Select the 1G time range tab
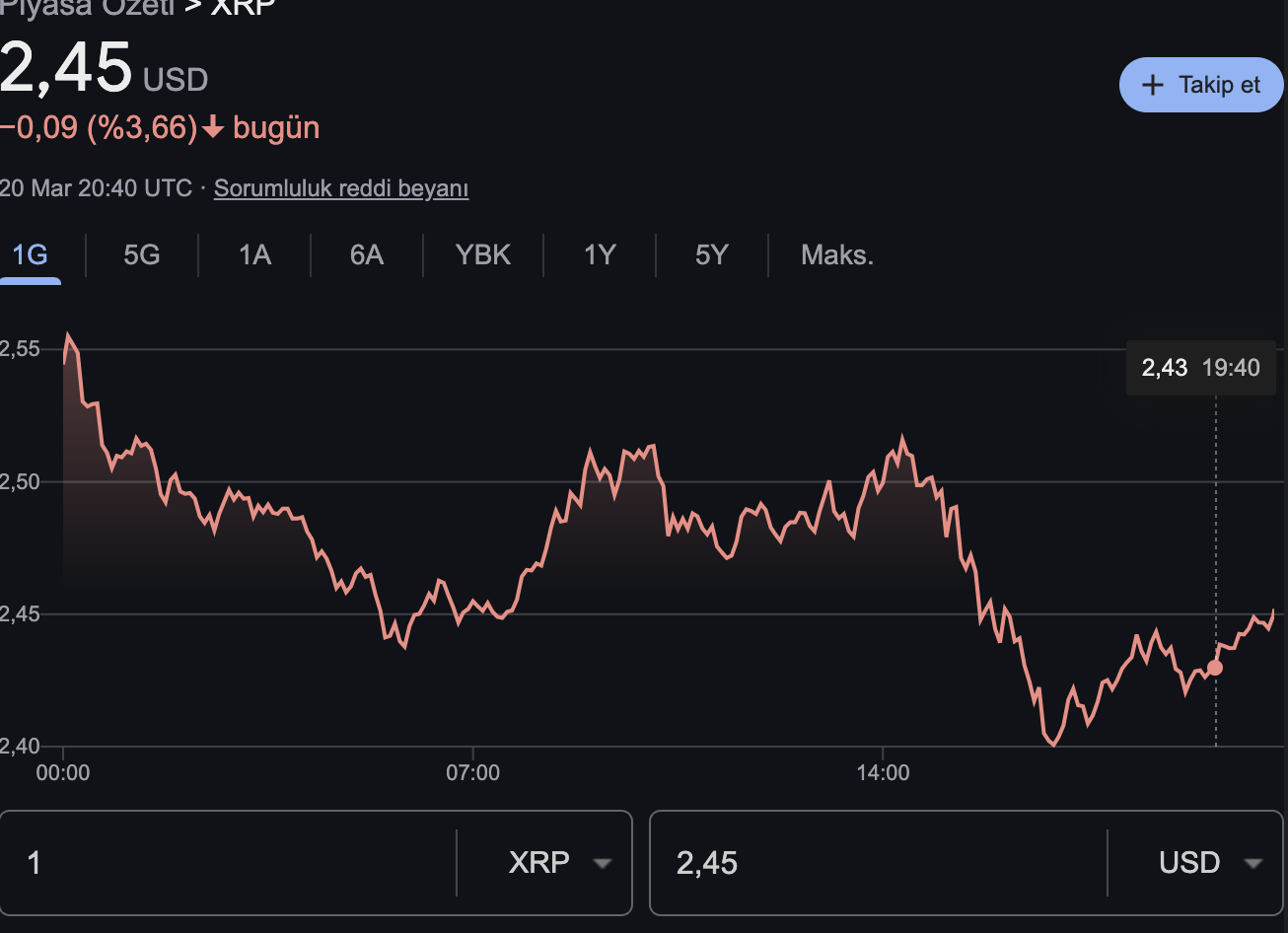 coord(30,255)
